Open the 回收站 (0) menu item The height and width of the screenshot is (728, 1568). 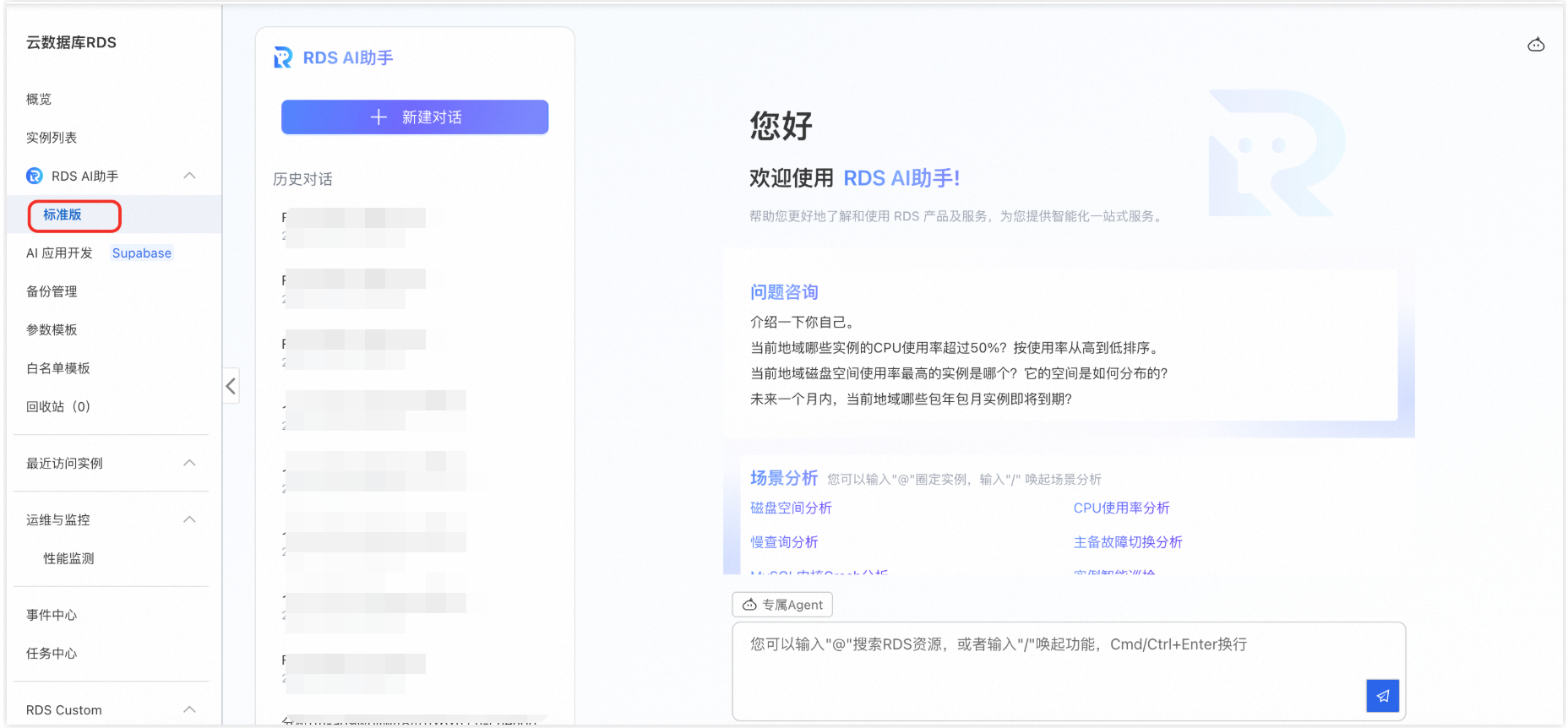[58, 406]
